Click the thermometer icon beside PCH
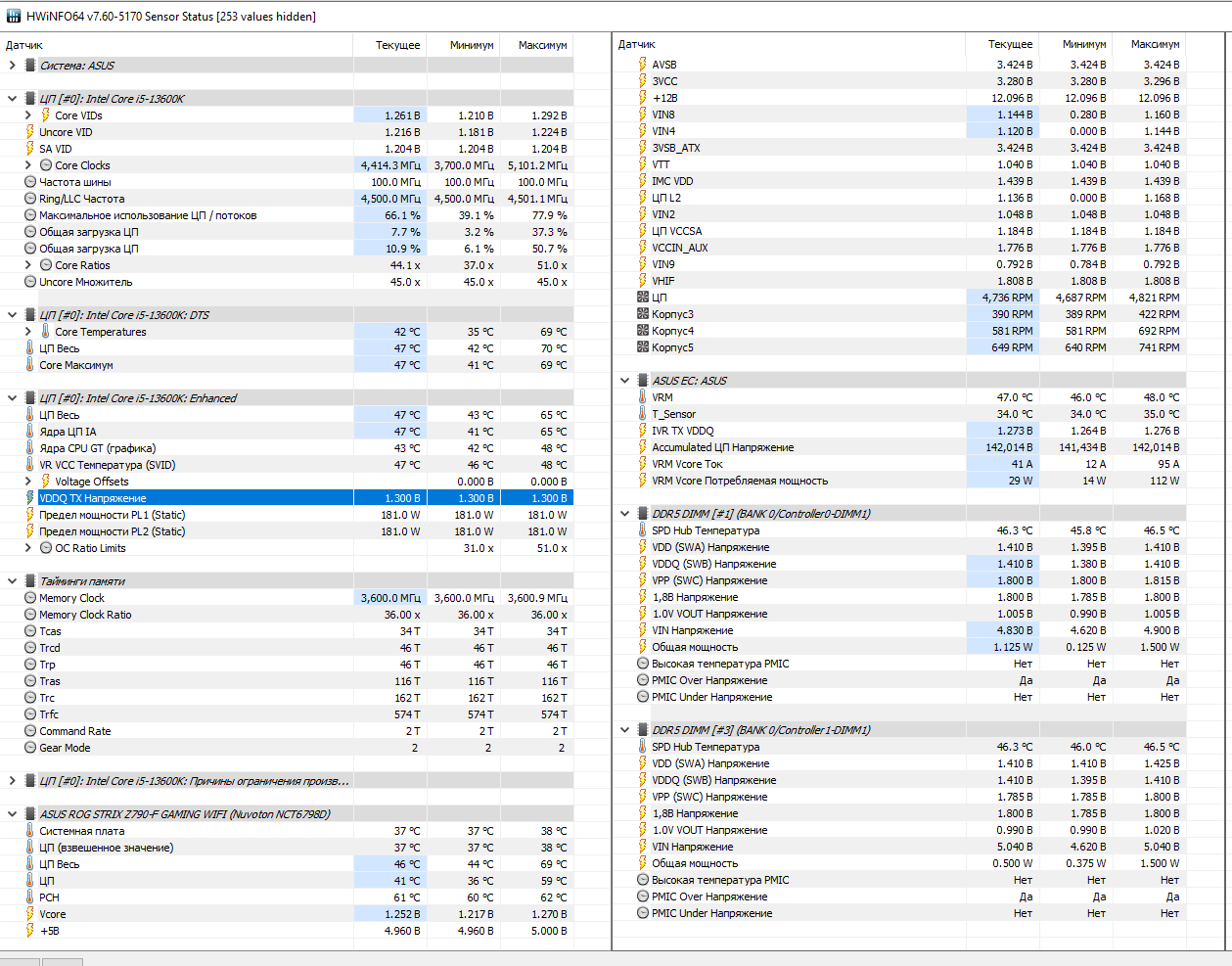This screenshot has height=966, width=1232. [30, 897]
